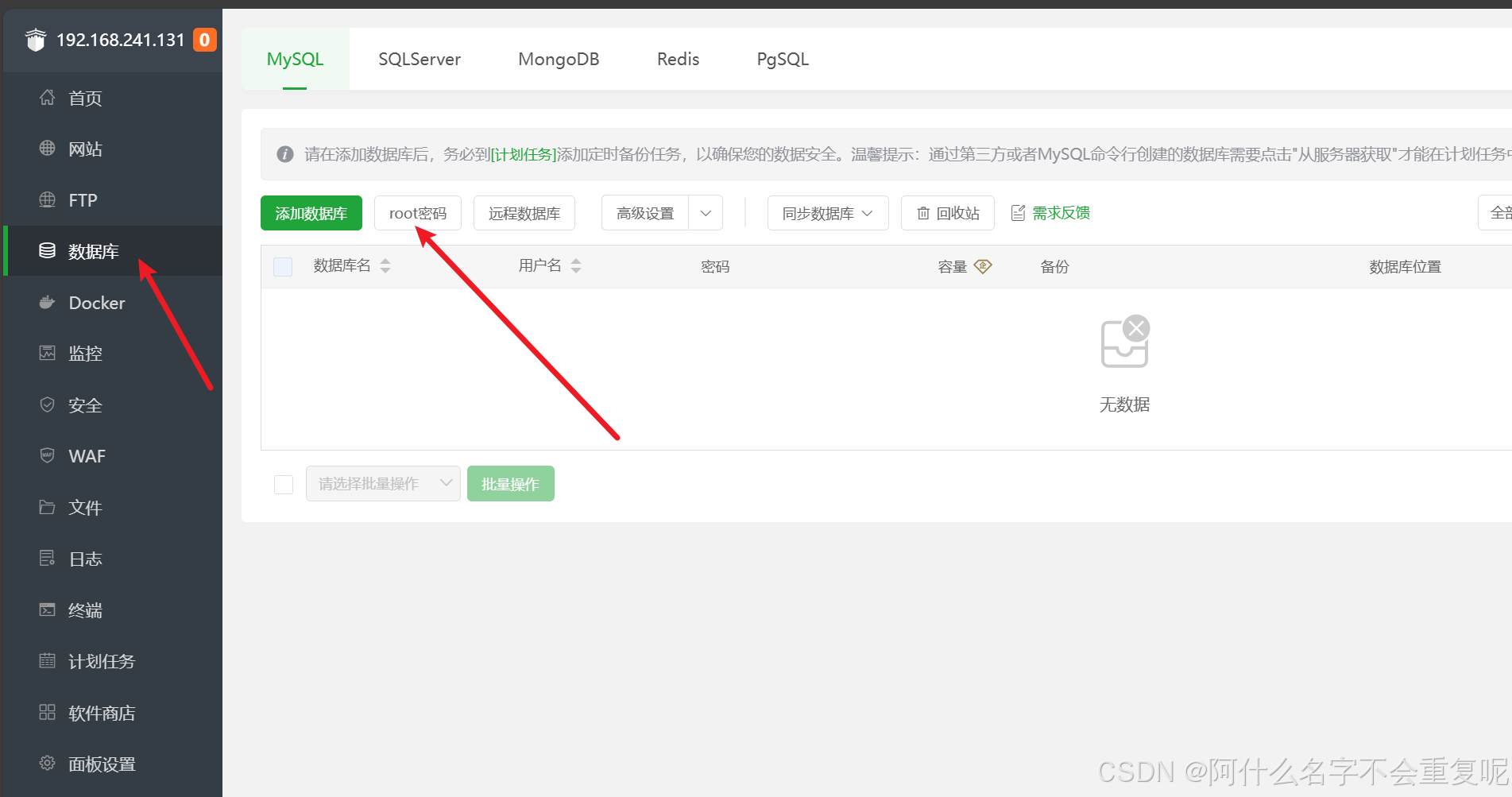1512x797 pixels.
Task: Click the calendar icon next to 计划任务
Action: [x=48, y=660]
